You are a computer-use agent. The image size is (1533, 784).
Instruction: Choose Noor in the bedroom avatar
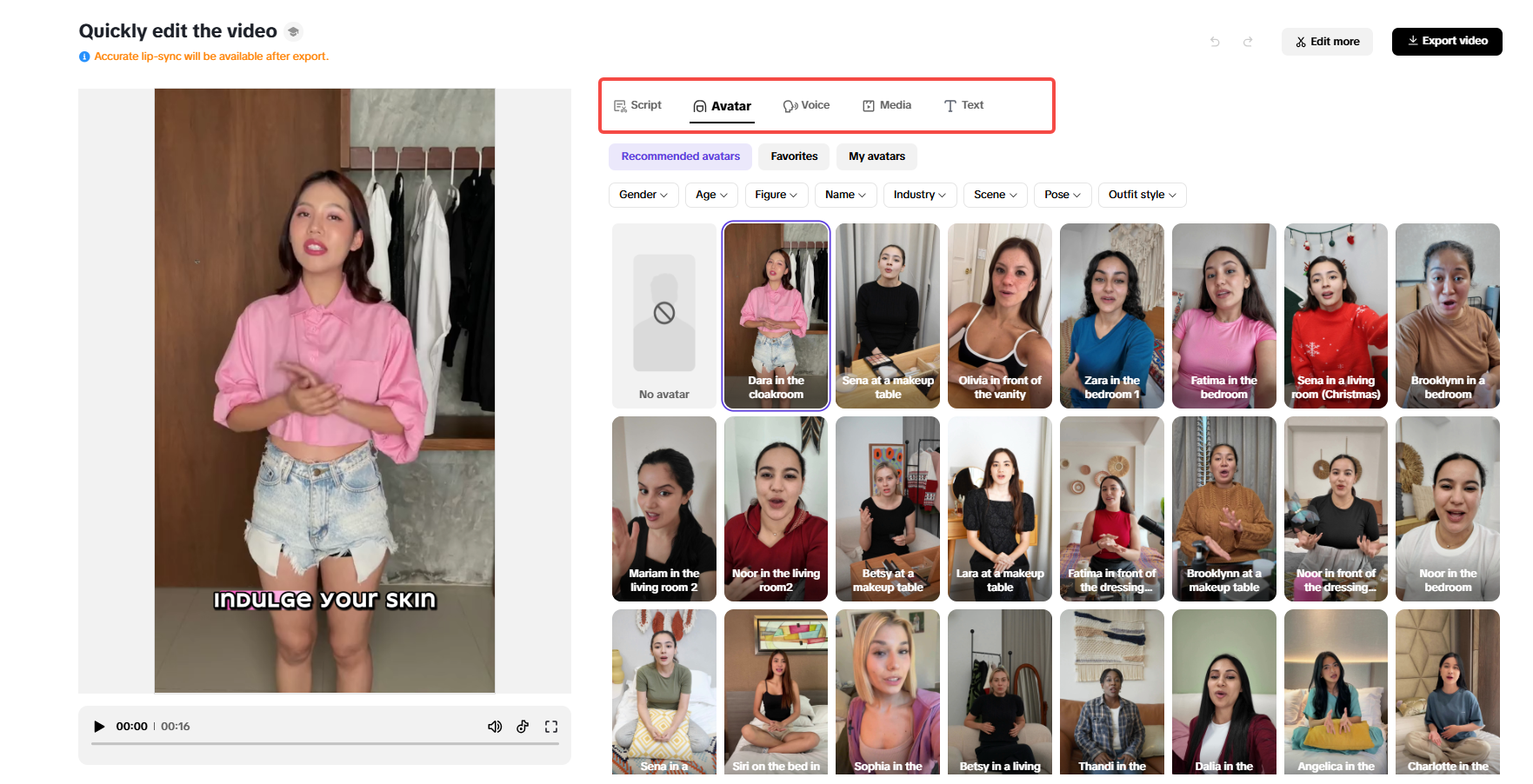pos(1448,509)
